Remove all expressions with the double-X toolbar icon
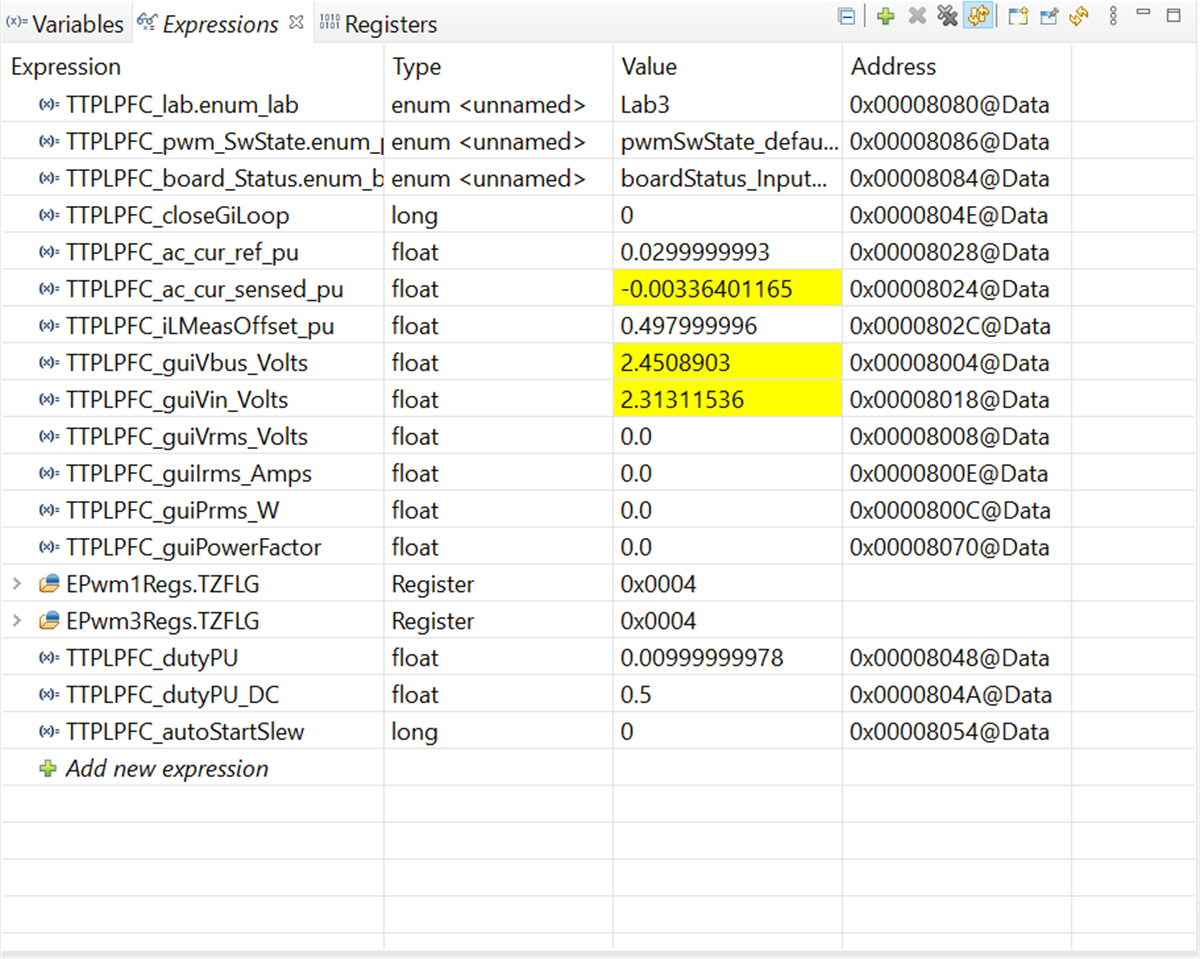 (x=948, y=16)
